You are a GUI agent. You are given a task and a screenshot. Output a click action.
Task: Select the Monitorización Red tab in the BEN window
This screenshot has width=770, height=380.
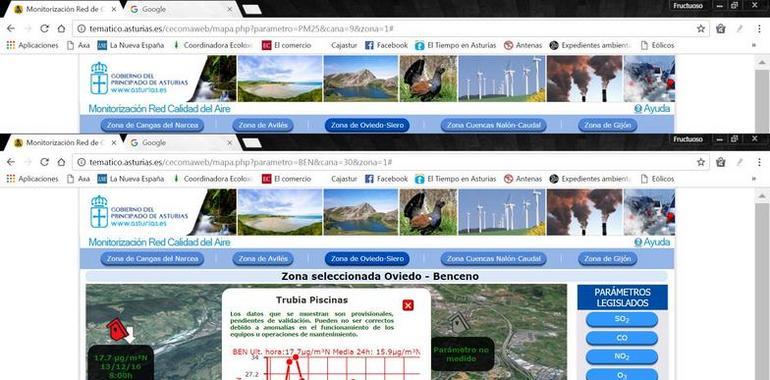pos(63,143)
